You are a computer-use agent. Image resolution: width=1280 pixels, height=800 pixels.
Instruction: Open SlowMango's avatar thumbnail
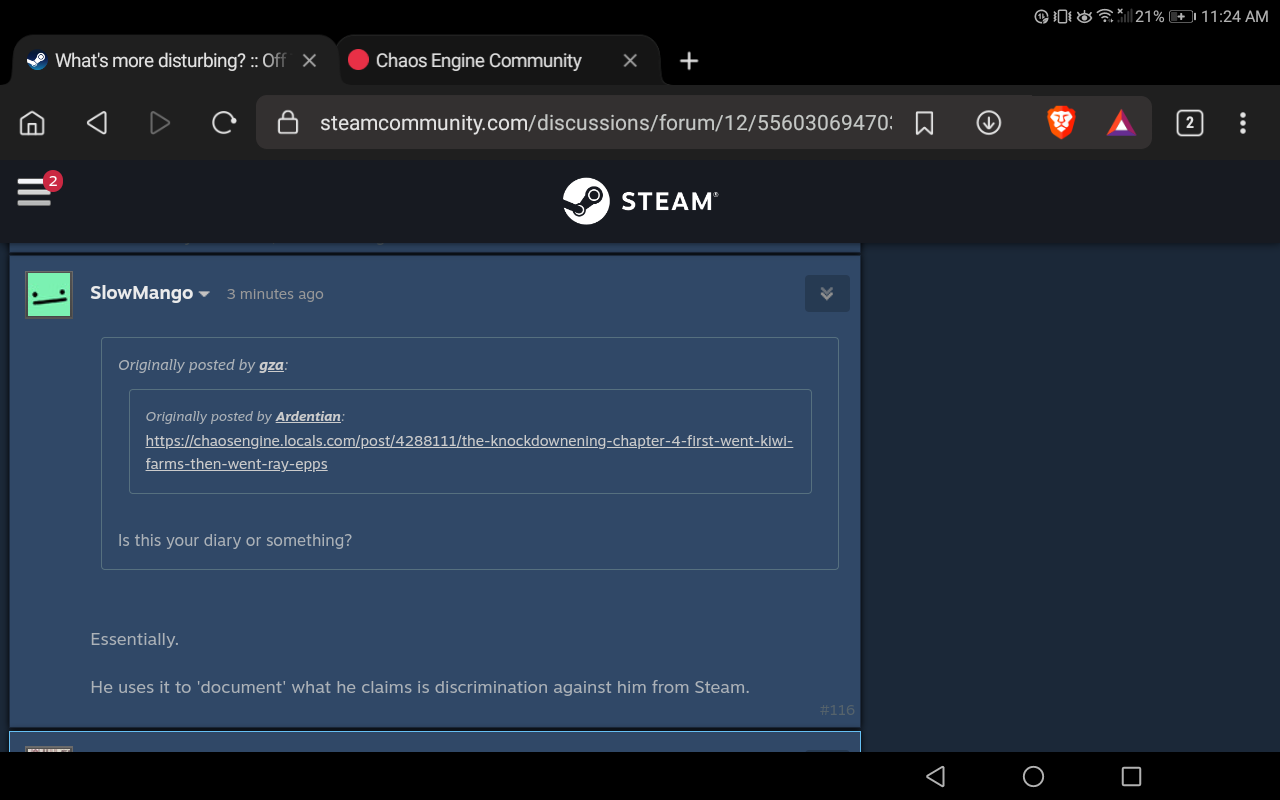click(49, 295)
